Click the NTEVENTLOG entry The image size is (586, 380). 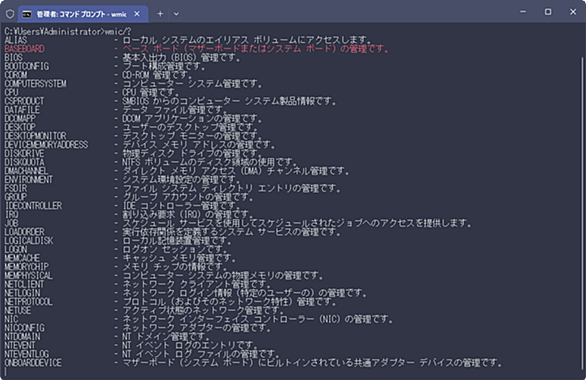coord(27,354)
